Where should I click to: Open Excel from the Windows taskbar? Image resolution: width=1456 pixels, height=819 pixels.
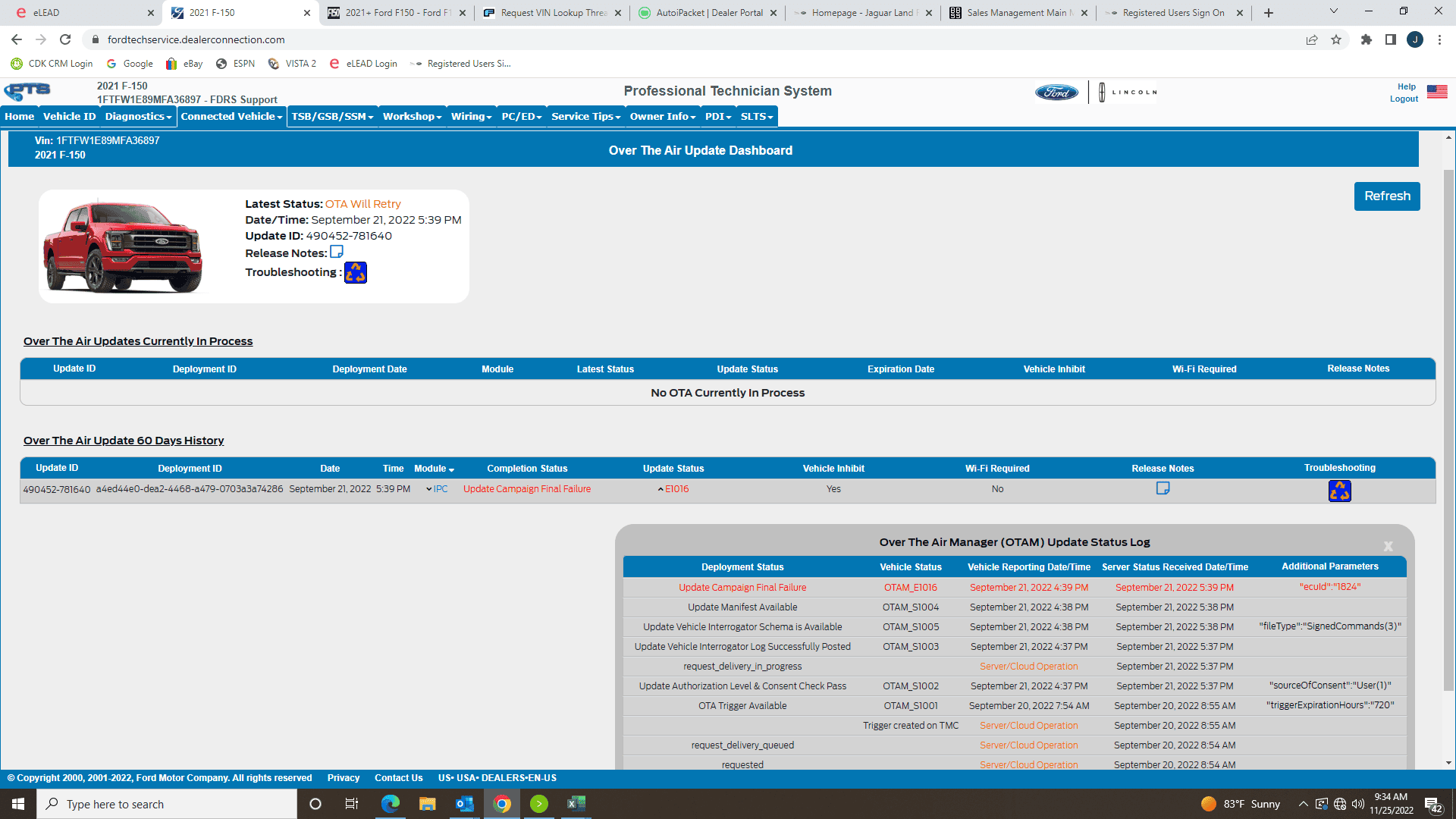pyautogui.click(x=576, y=803)
